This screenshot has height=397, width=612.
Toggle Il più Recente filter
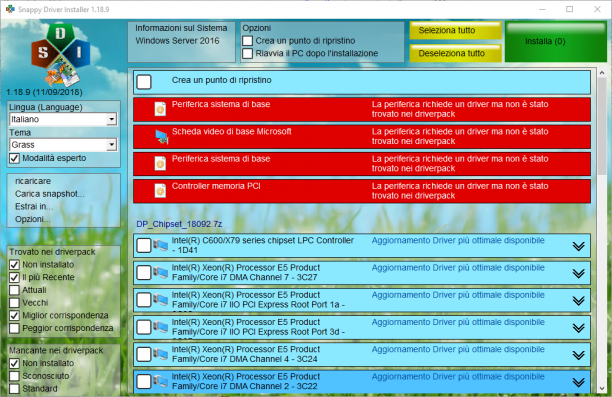(14, 277)
